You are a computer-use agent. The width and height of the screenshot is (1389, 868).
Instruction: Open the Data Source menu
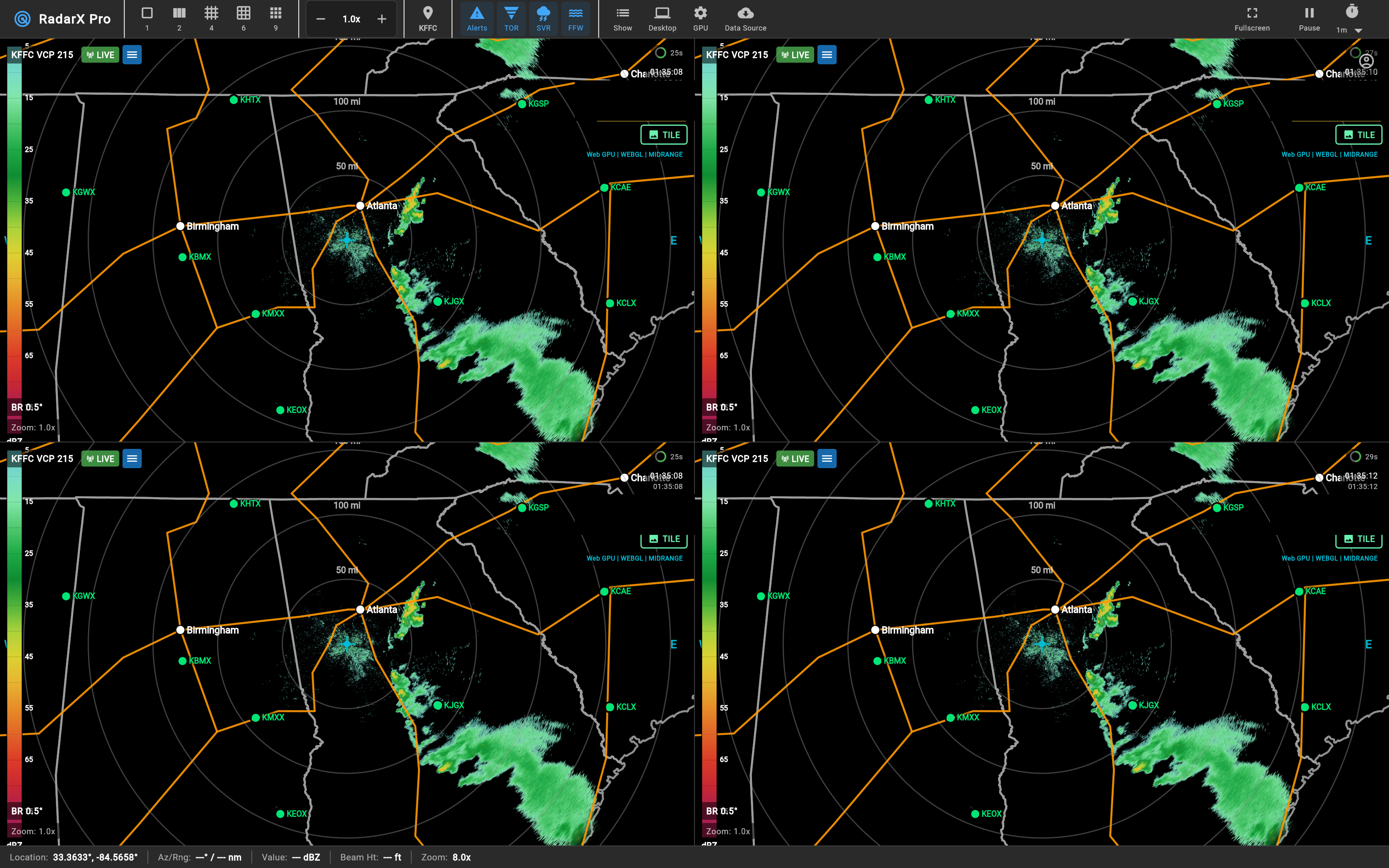pos(745,18)
